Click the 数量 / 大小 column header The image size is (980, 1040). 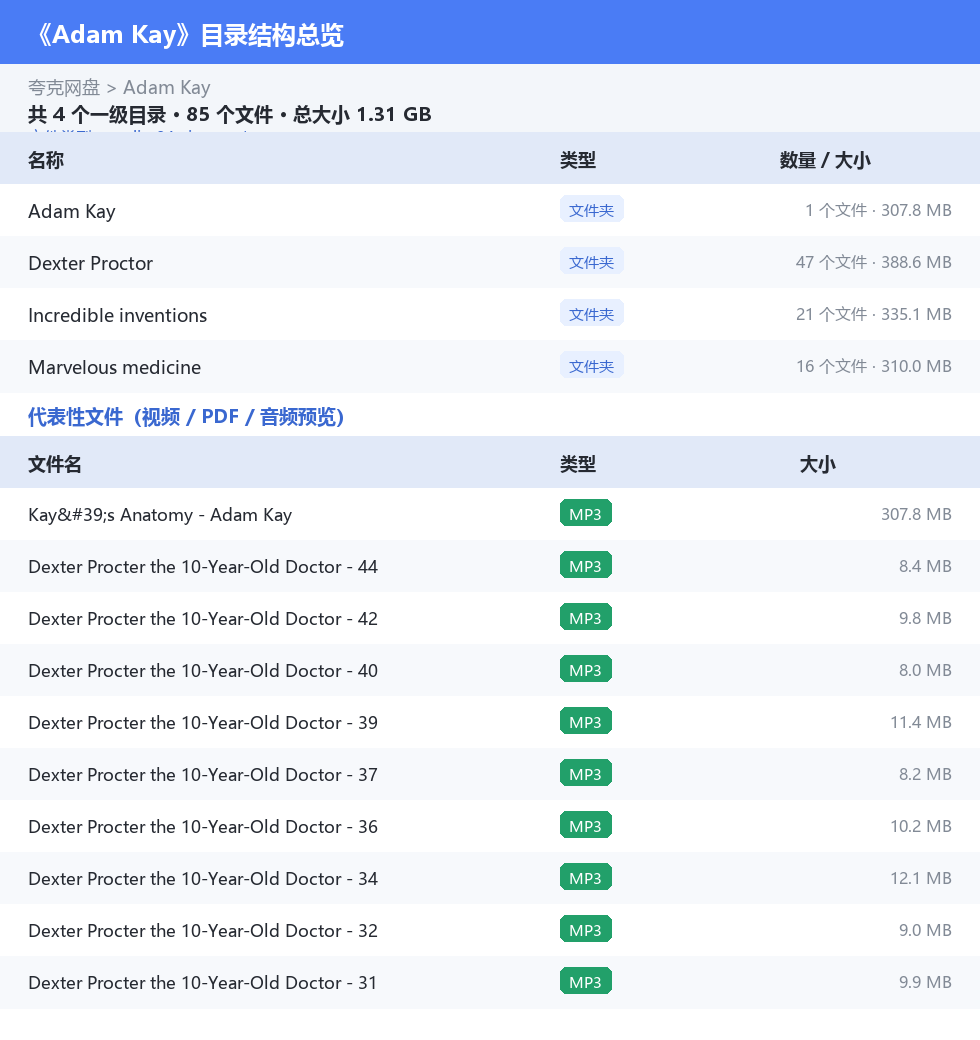[824, 160]
